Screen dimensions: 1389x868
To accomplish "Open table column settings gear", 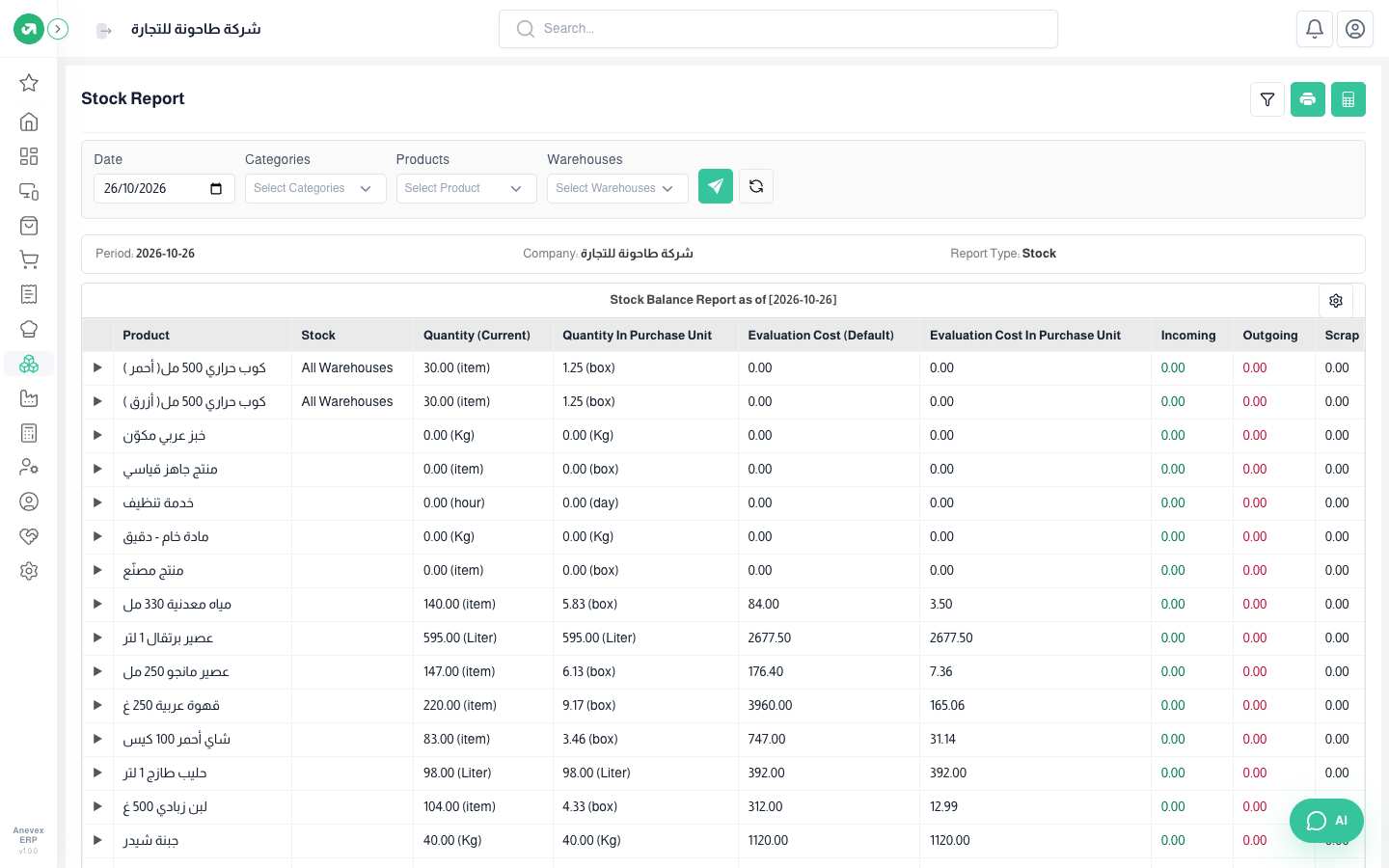I will (x=1336, y=301).
